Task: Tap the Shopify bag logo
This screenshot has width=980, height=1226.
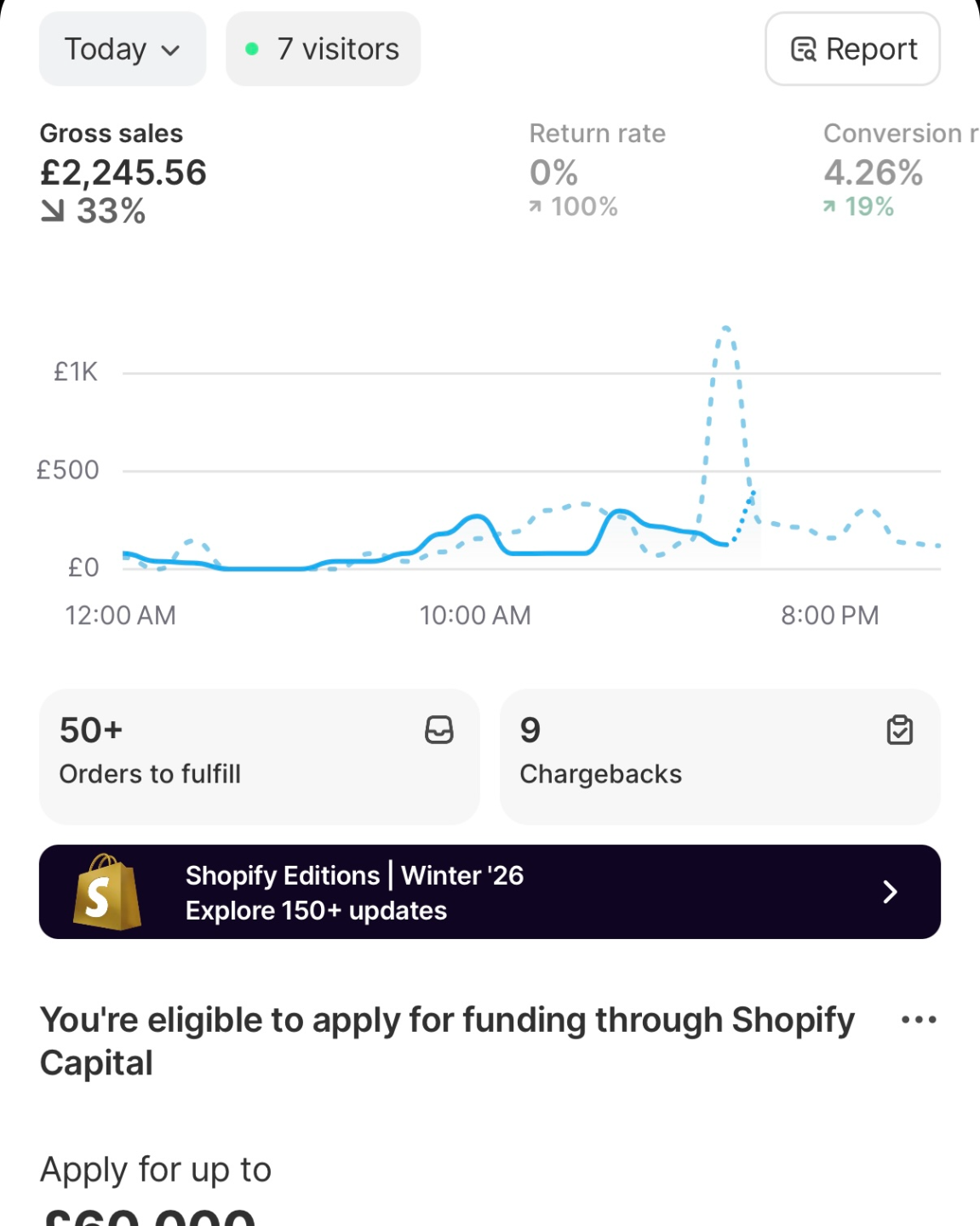Action: pos(106,892)
